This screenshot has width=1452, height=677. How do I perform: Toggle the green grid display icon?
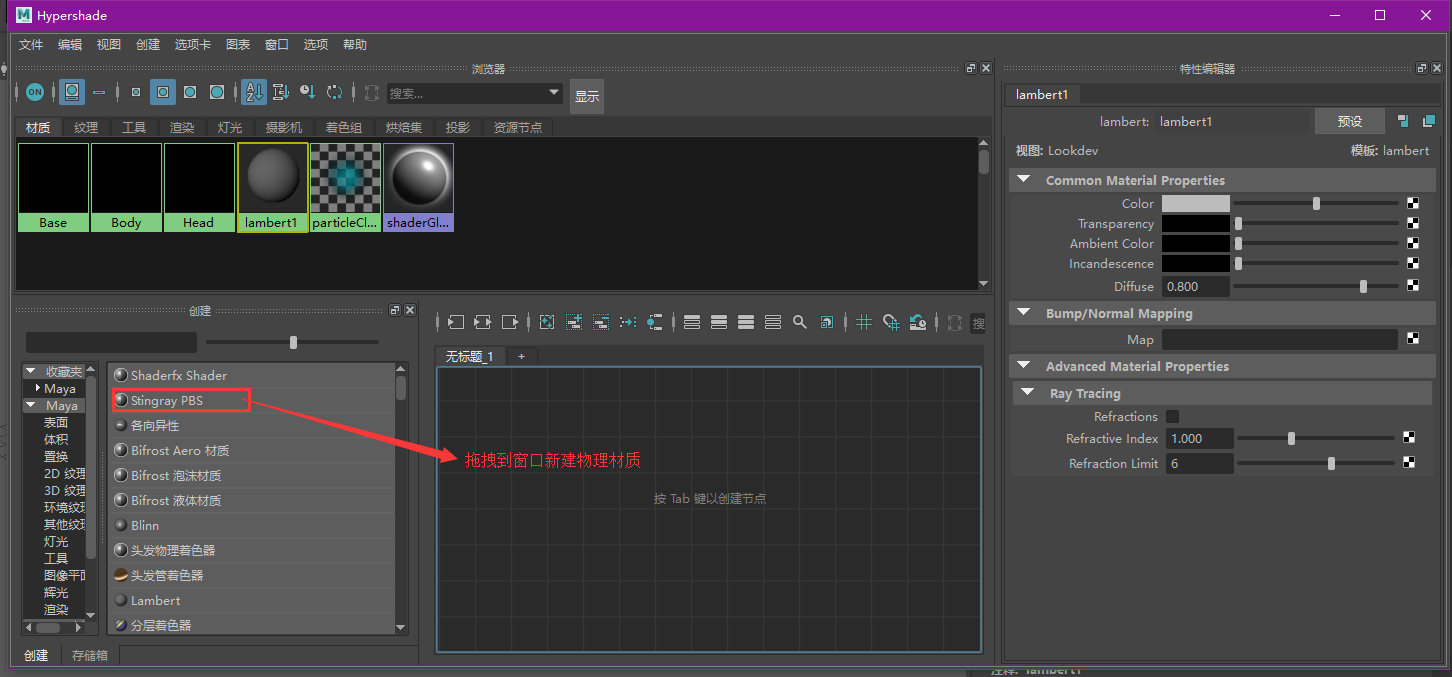point(864,322)
